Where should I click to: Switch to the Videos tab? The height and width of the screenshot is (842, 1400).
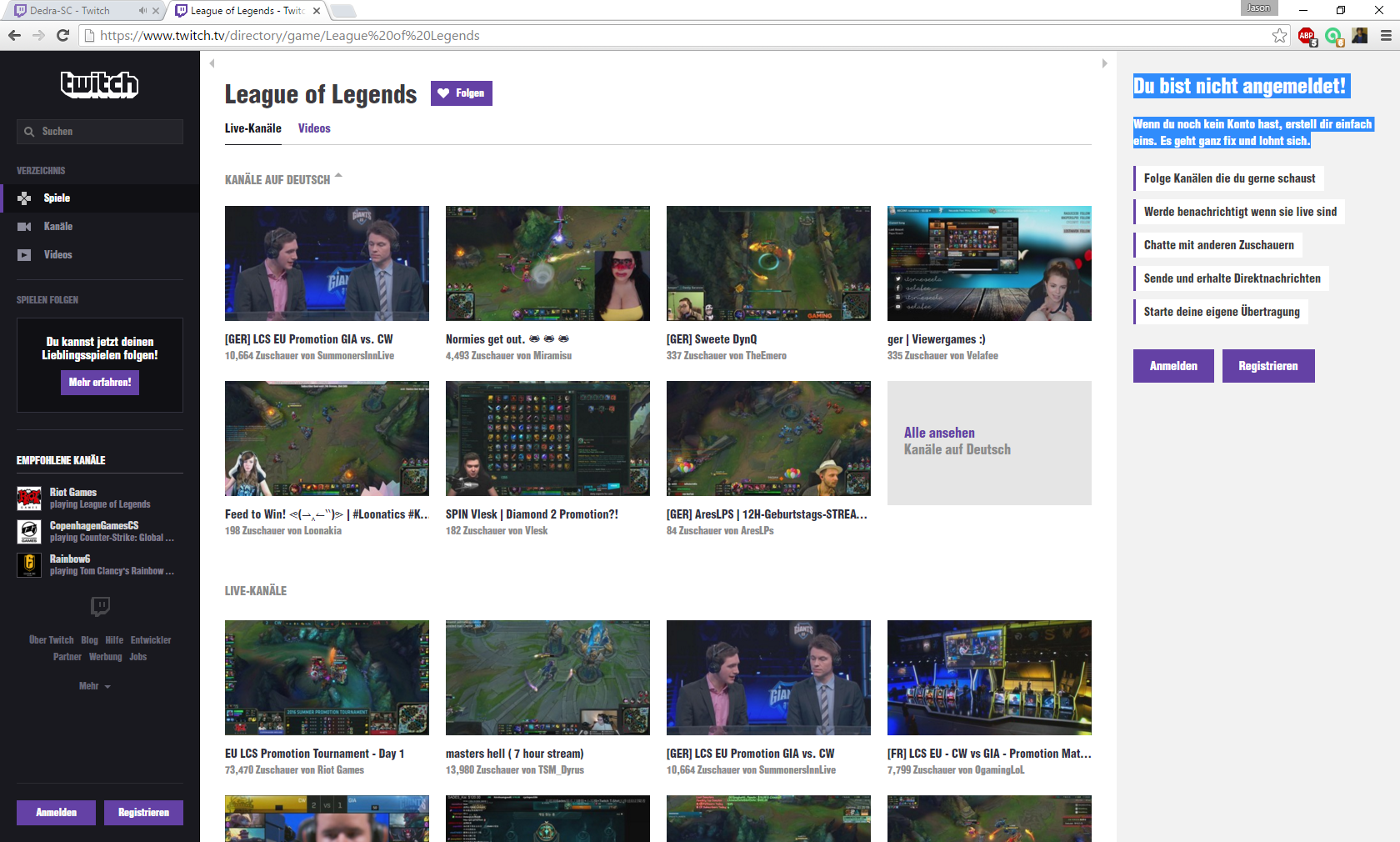(314, 128)
